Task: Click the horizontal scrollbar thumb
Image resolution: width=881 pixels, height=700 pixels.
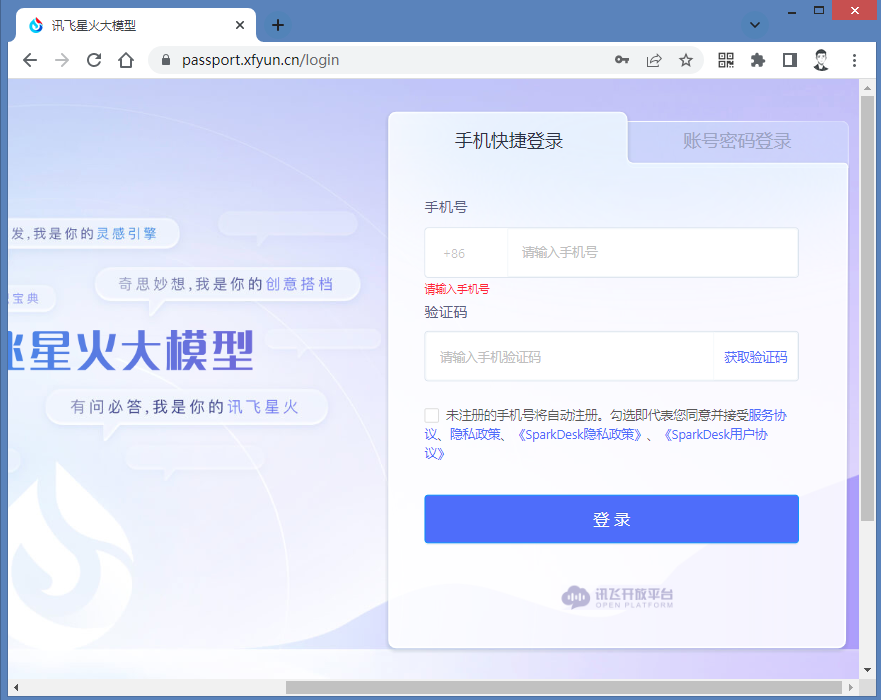Action: click(560, 688)
